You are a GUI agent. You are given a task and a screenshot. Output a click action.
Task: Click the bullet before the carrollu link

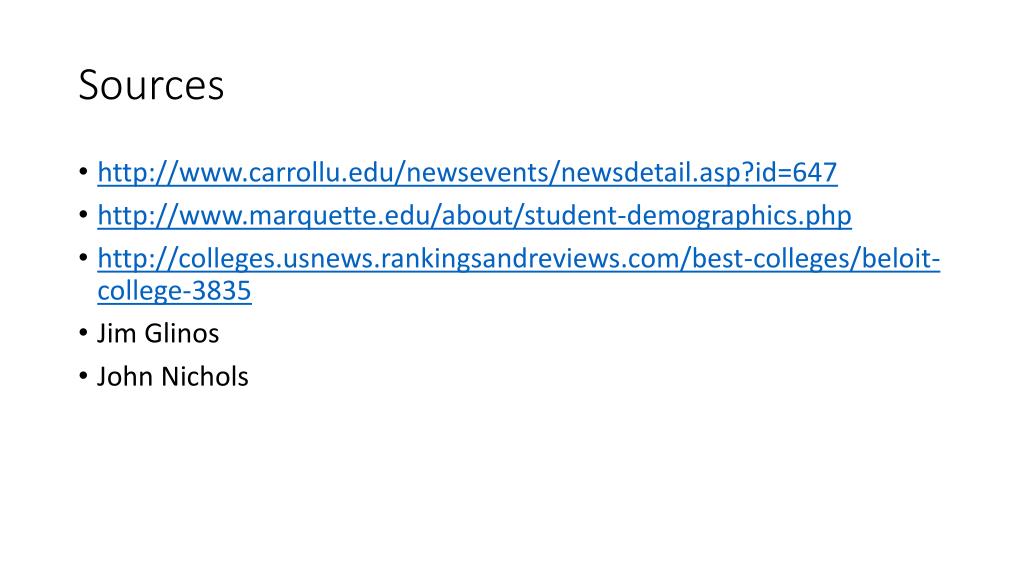coord(83,172)
